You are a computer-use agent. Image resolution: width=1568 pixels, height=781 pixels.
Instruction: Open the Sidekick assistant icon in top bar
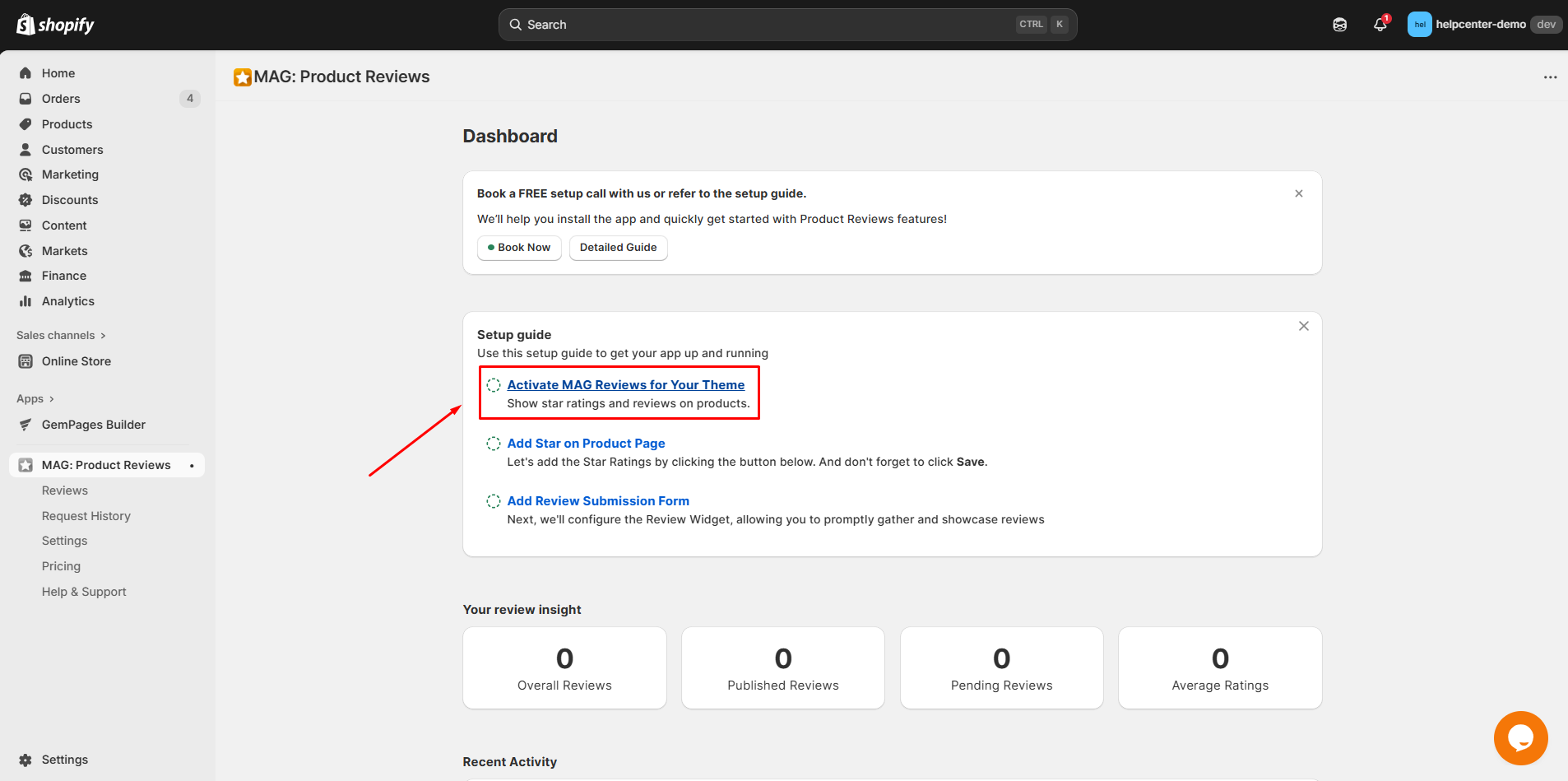pyautogui.click(x=1339, y=25)
